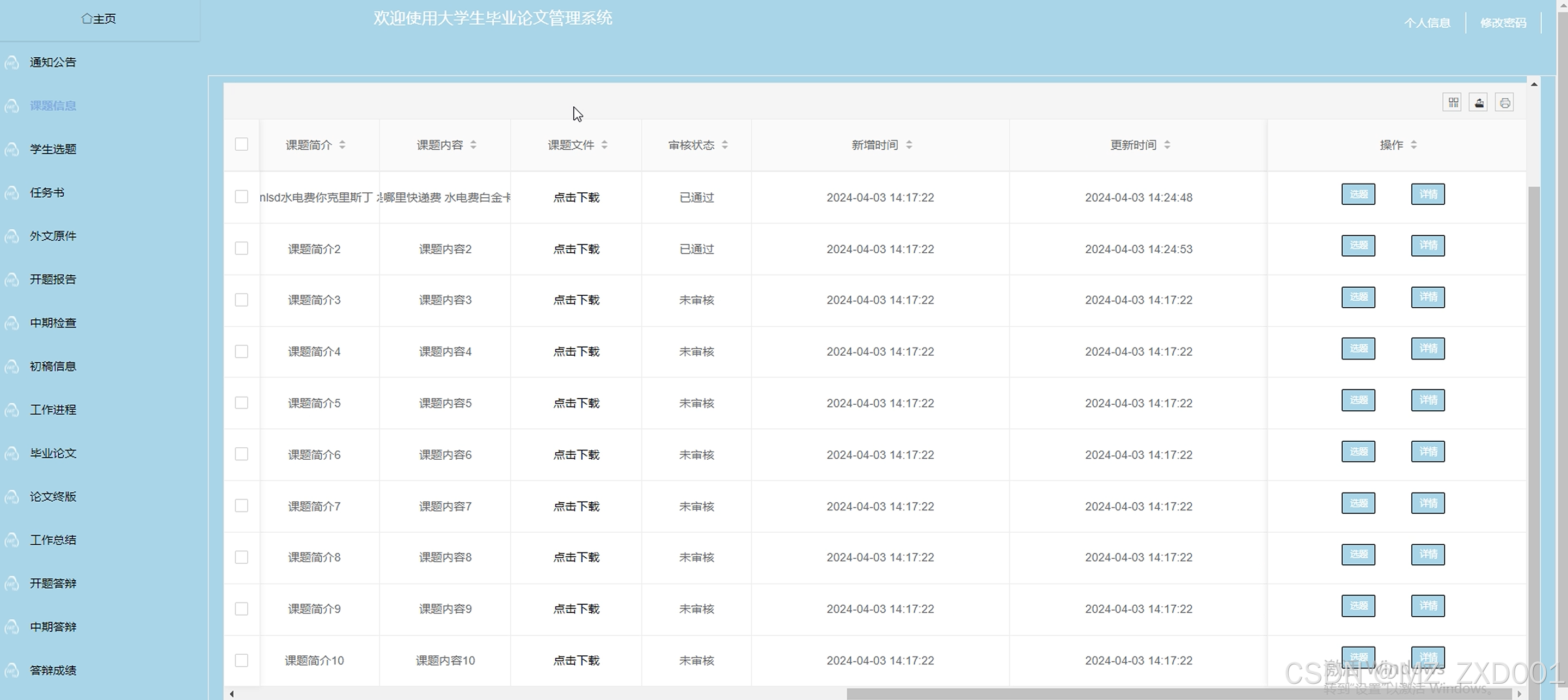Check the checkbox for row 课题简介5
This screenshot has height=700, width=1568.
click(242, 403)
